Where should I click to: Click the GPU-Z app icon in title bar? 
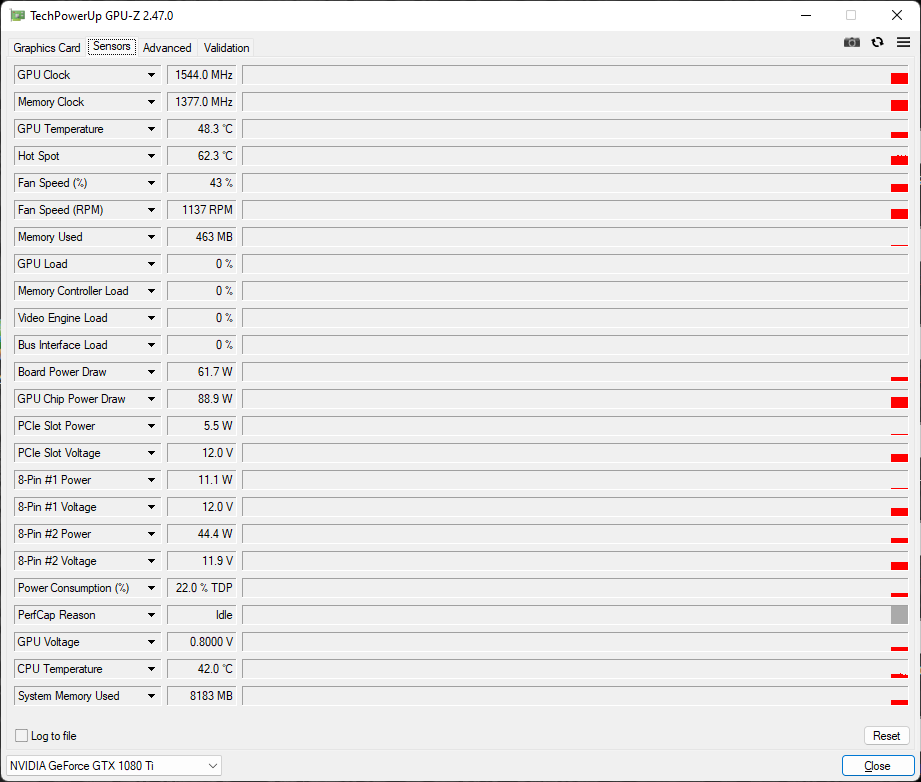(x=17, y=15)
